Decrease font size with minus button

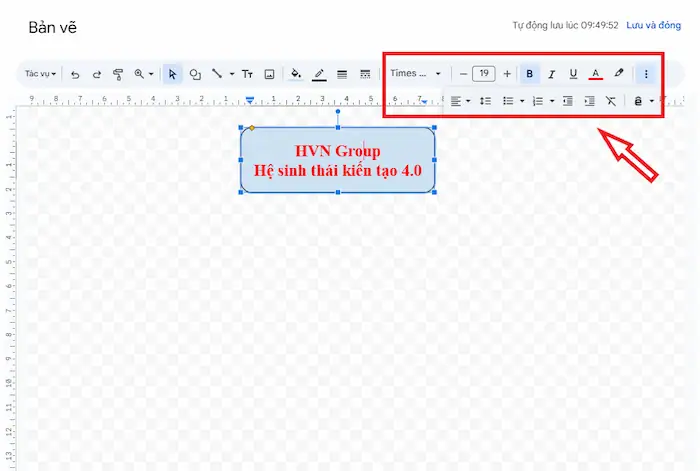pos(463,74)
